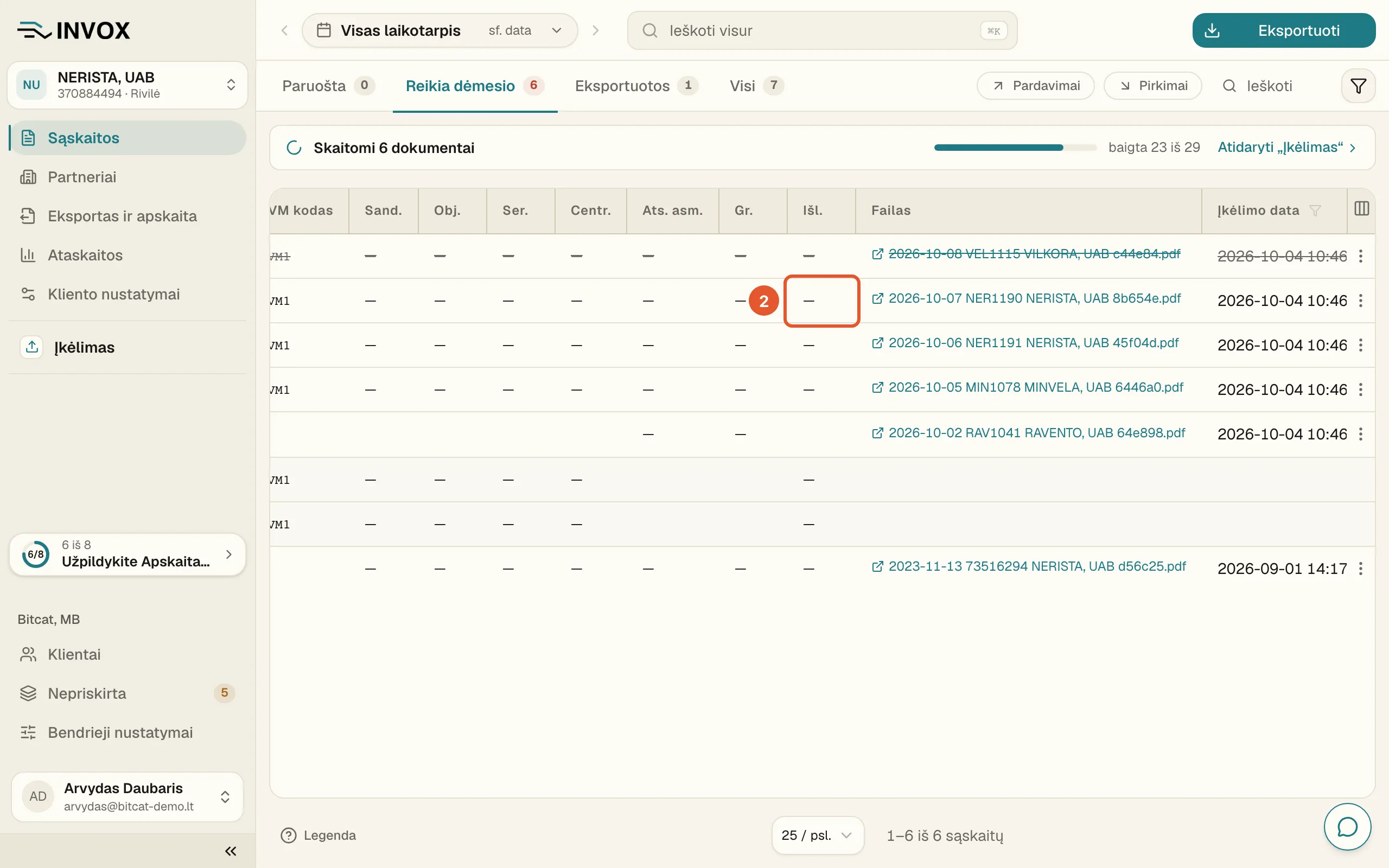The width and height of the screenshot is (1389, 868).
Task: Click the document reading progress bar
Action: pyautogui.click(x=1015, y=148)
